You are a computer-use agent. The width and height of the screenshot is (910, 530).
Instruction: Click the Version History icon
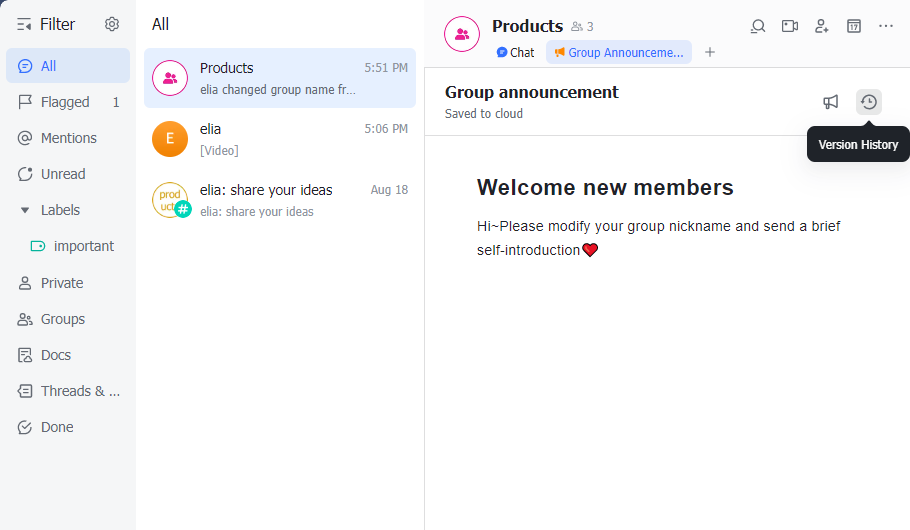869,102
